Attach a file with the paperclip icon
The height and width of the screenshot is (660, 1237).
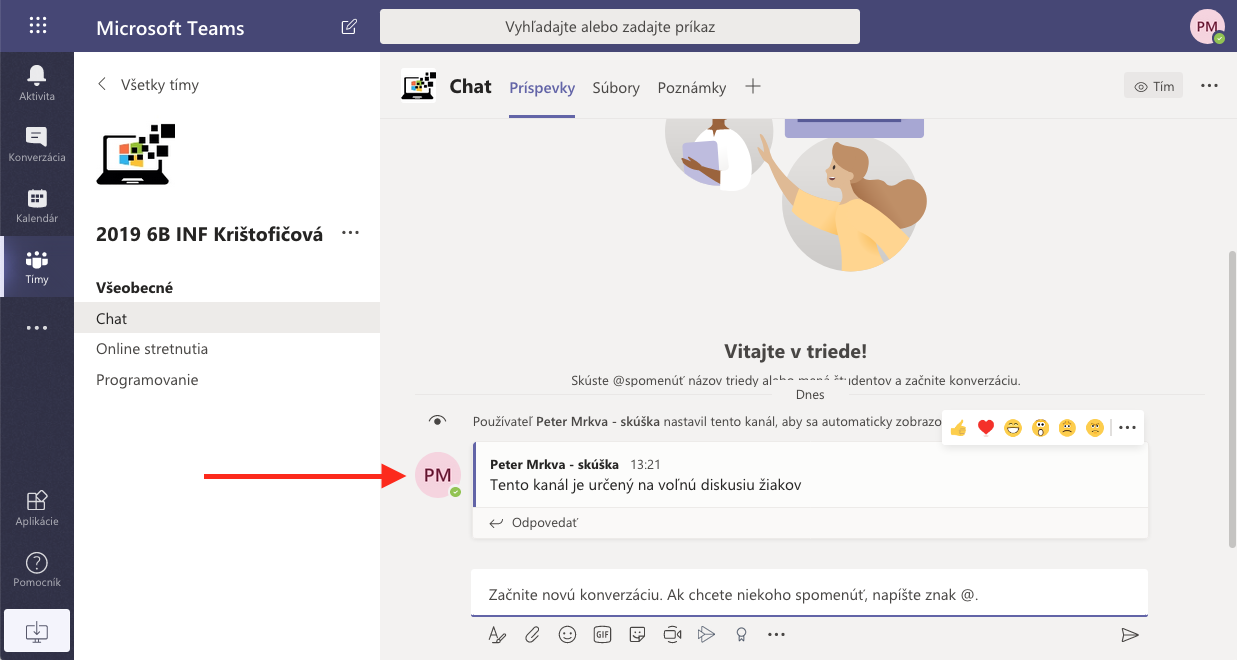click(533, 634)
